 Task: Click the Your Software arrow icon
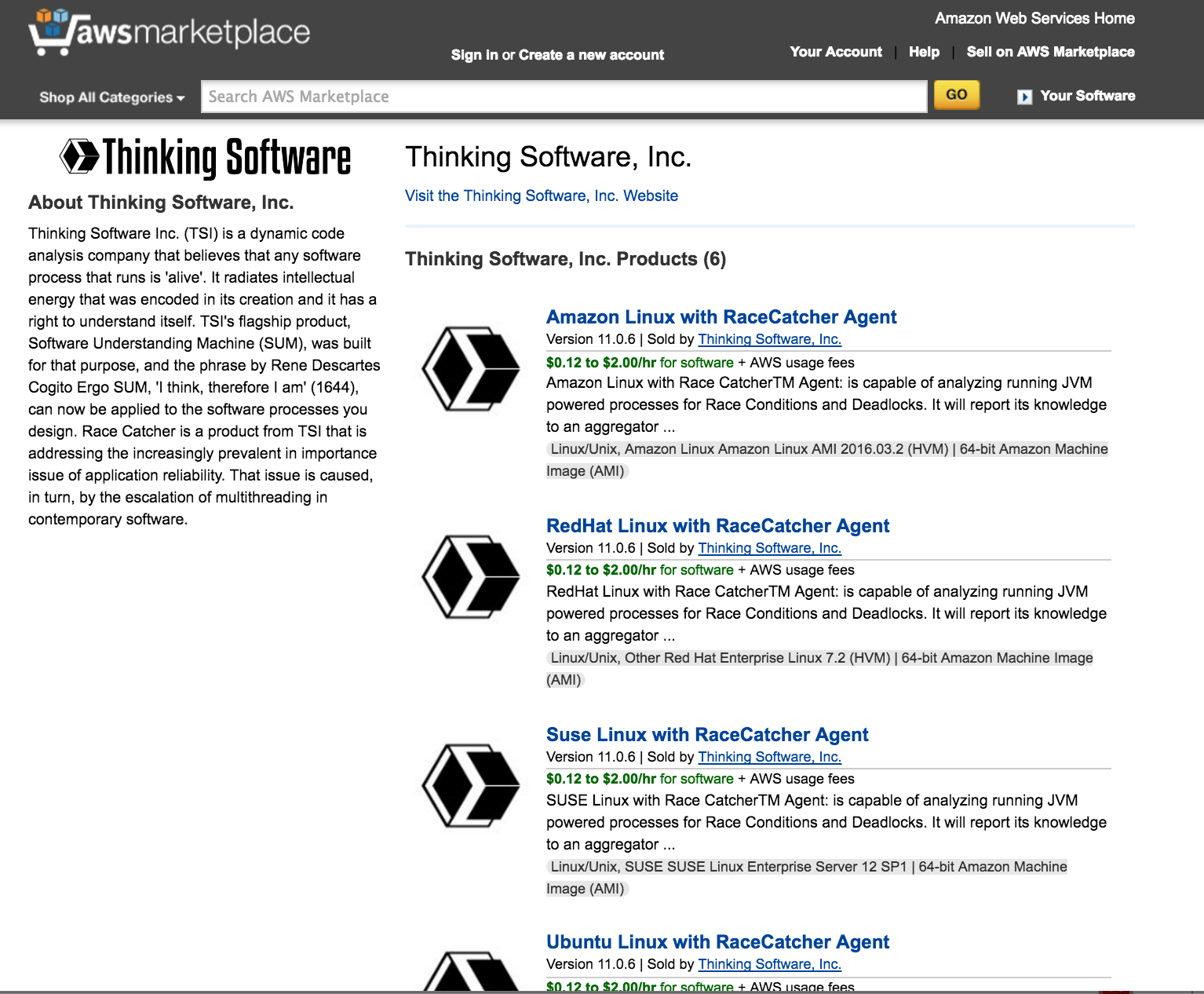[x=1024, y=97]
